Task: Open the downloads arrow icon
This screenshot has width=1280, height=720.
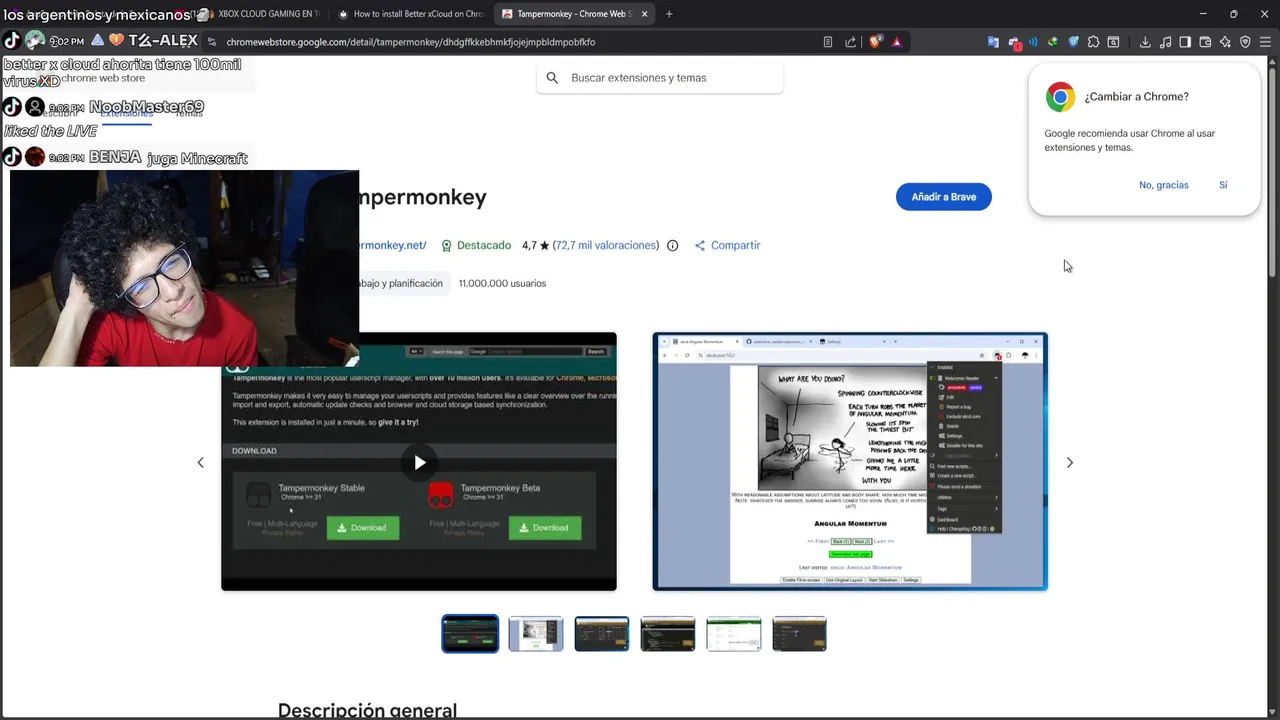Action: [1145, 42]
